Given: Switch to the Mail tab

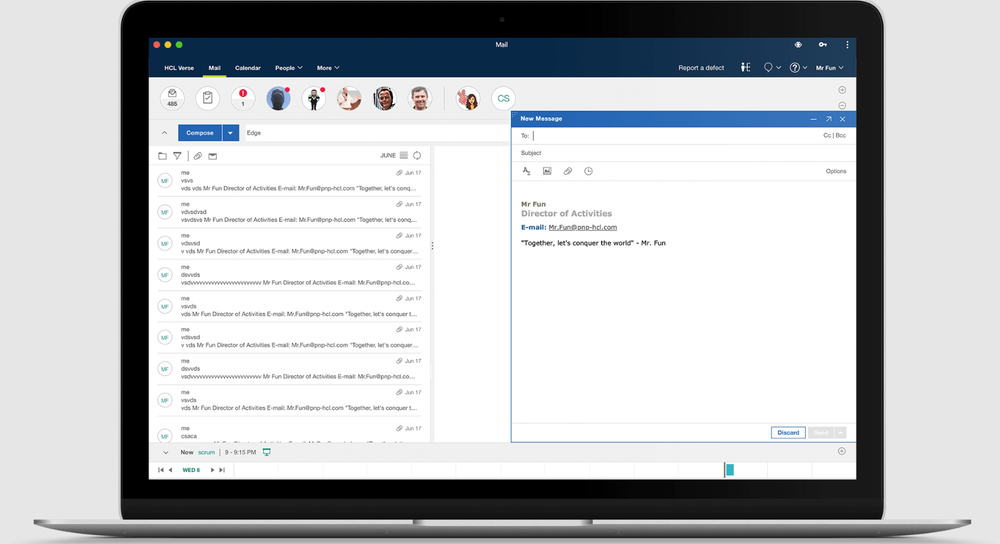Looking at the screenshot, I should pyautogui.click(x=214, y=68).
